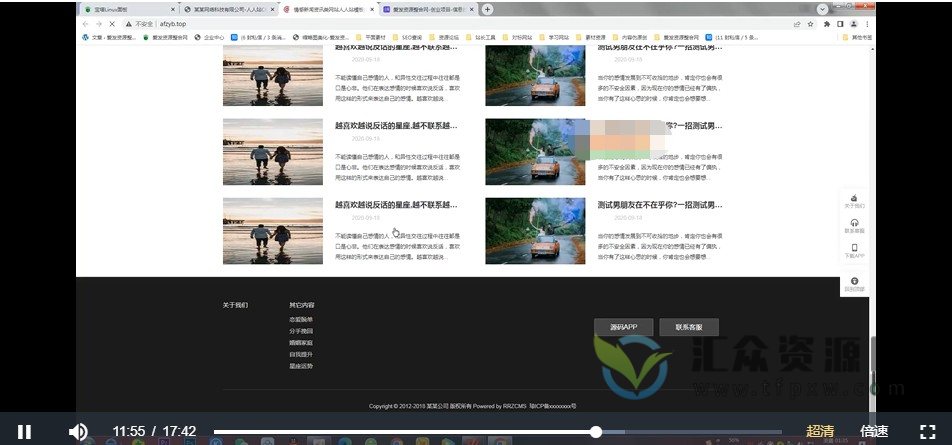Image resolution: width=952 pixels, height=445 pixels.
Task: Bookmark this page with the star
Action: point(810,24)
